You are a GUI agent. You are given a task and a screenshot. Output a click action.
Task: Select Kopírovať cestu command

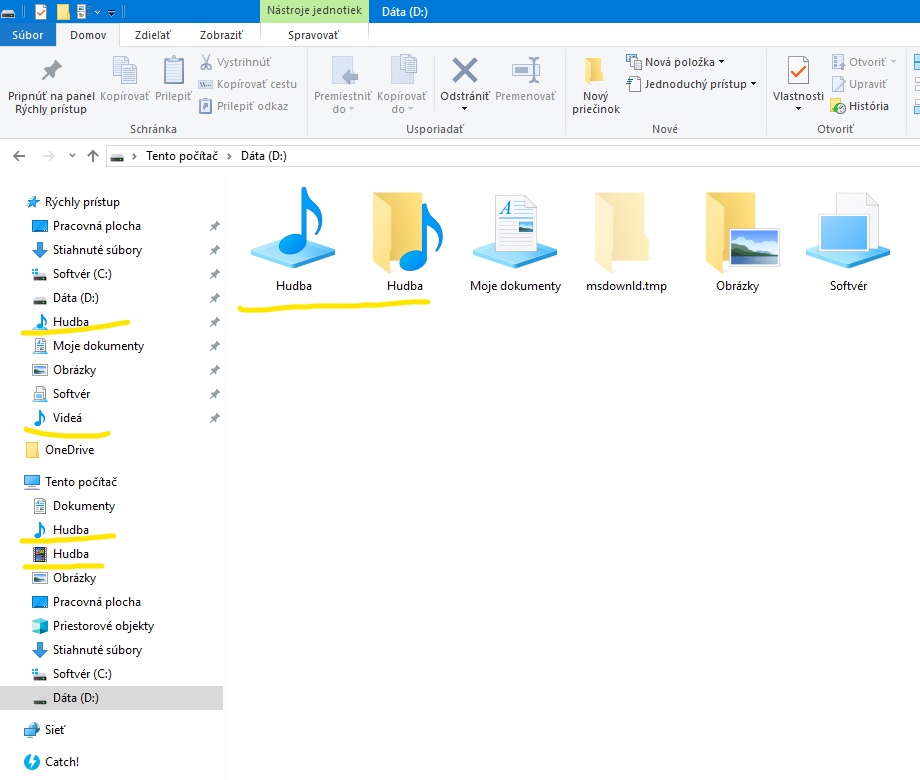click(248, 84)
